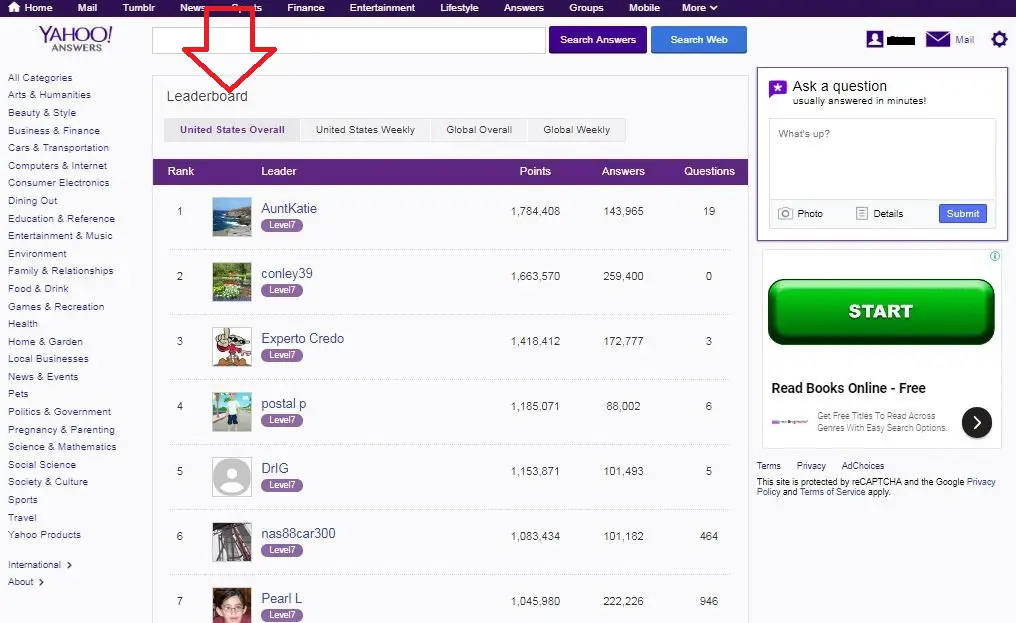The image size is (1016, 623).
Task: Open postal p's avatar
Action: click(x=232, y=412)
